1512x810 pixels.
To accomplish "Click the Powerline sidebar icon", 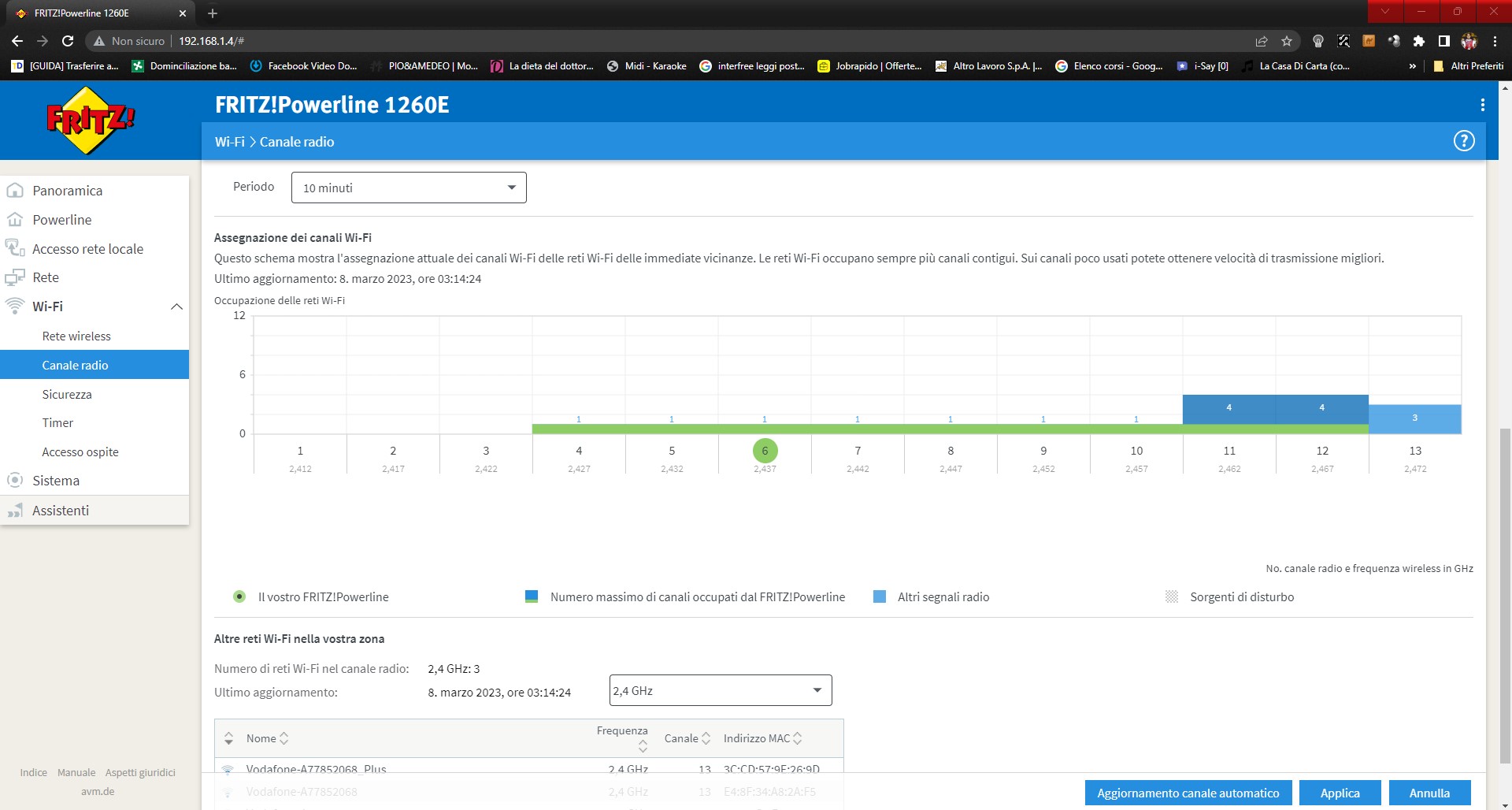I will pyautogui.click(x=15, y=220).
